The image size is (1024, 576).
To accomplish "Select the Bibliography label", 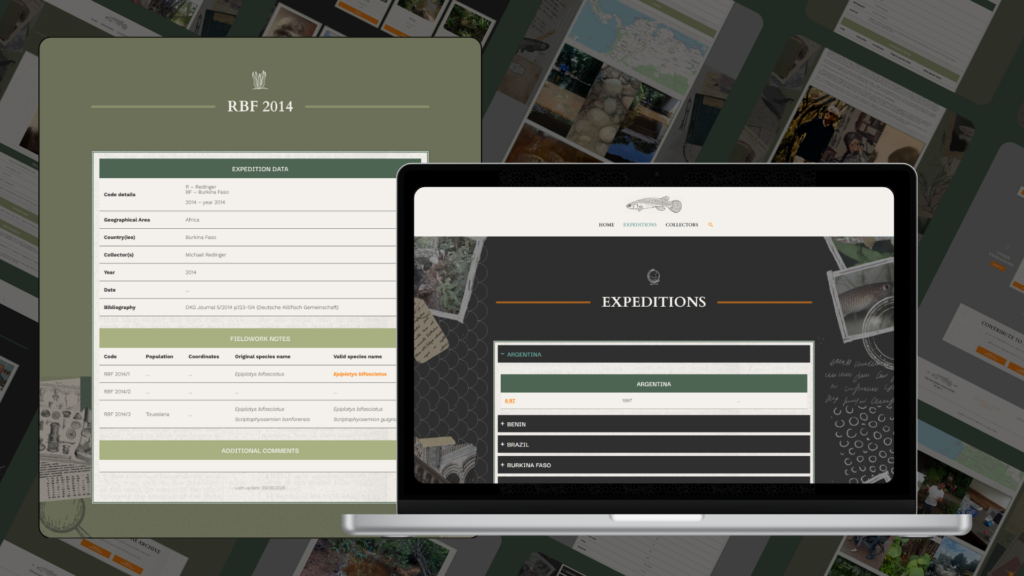I will pos(120,307).
